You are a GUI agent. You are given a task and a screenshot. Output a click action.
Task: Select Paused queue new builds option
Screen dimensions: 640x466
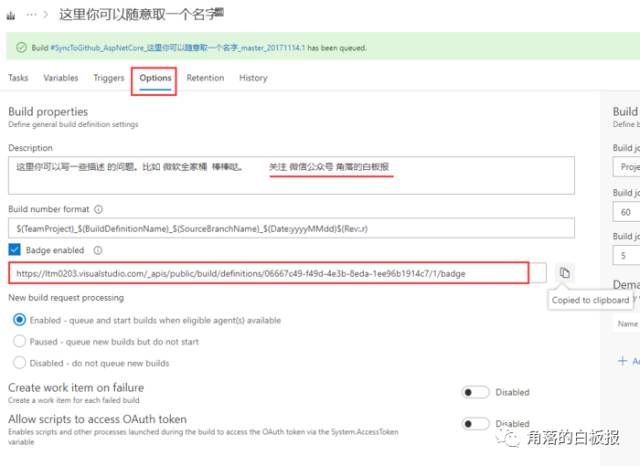tap(20, 341)
